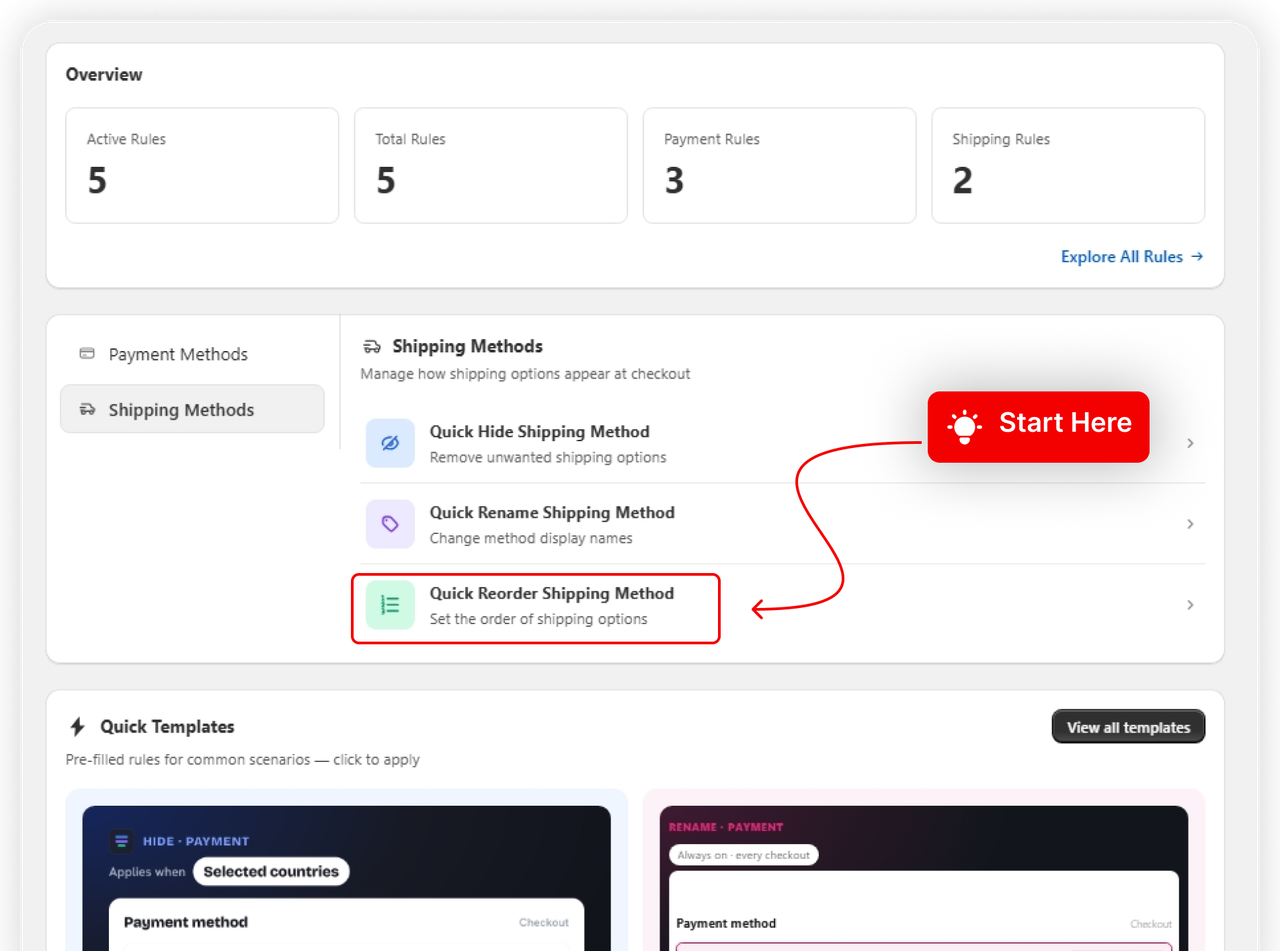Click the Hide Payment template list icon
Viewport: 1280px width, 951px height.
(x=122, y=841)
